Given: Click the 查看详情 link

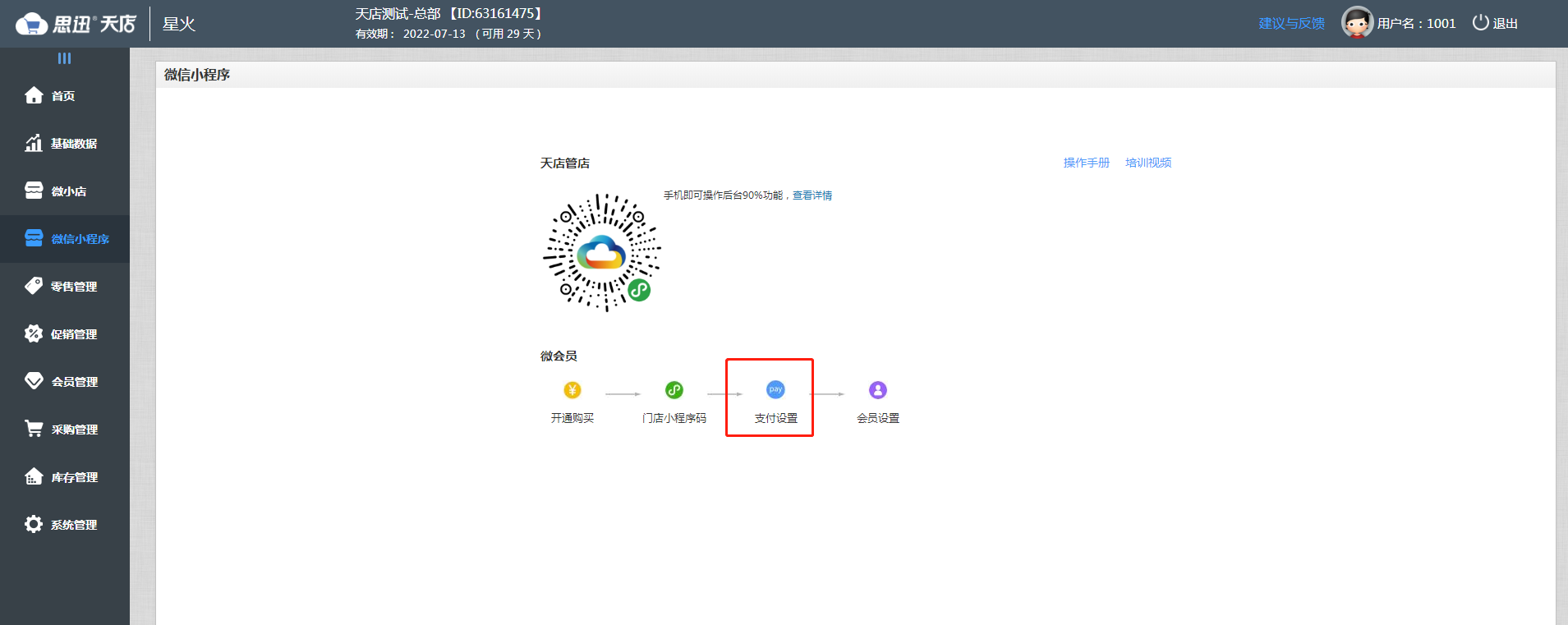Looking at the screenshot, I should tap(812, 195).
